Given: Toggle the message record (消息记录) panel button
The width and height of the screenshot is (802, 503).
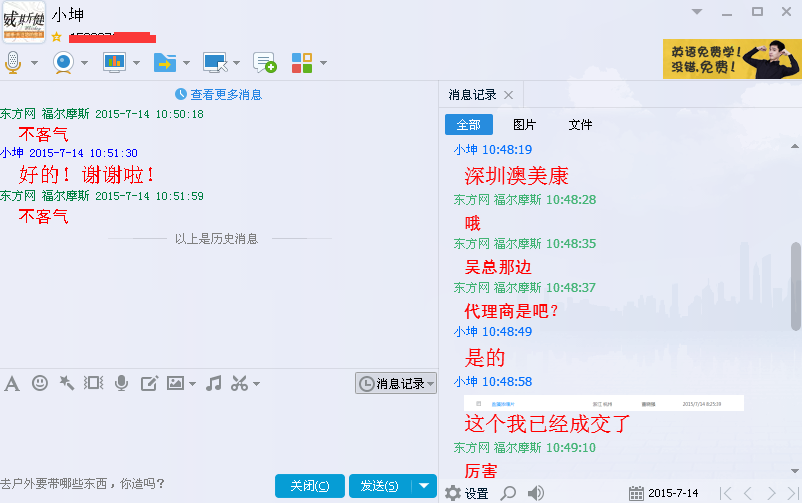Looking at the screenshot, I should point(396,383).
